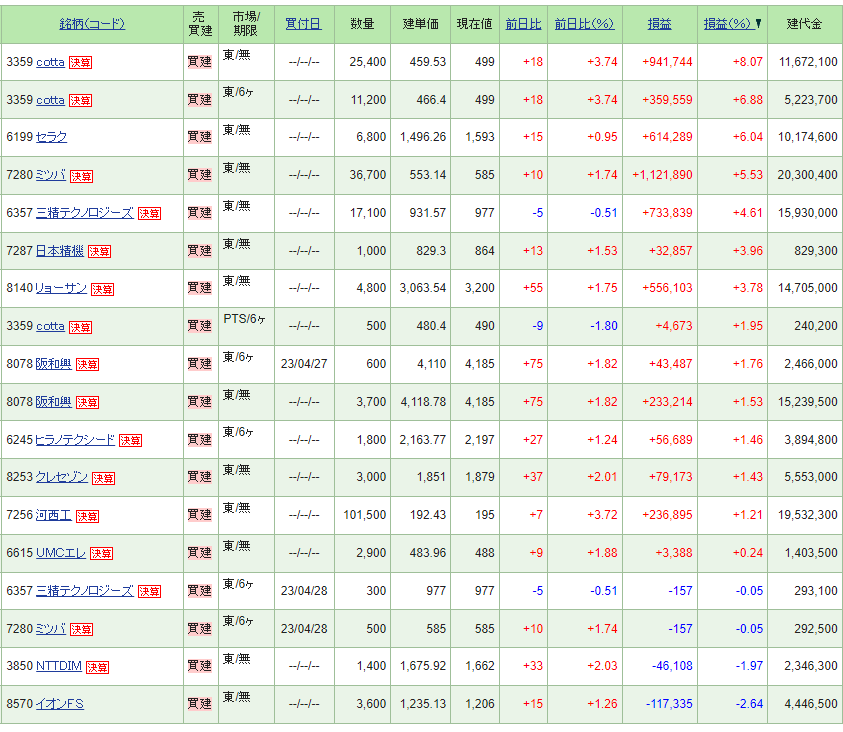843x732 pixels.
Task: Click the sort arrow beside 損益(%)
Action: click(759, 23)
